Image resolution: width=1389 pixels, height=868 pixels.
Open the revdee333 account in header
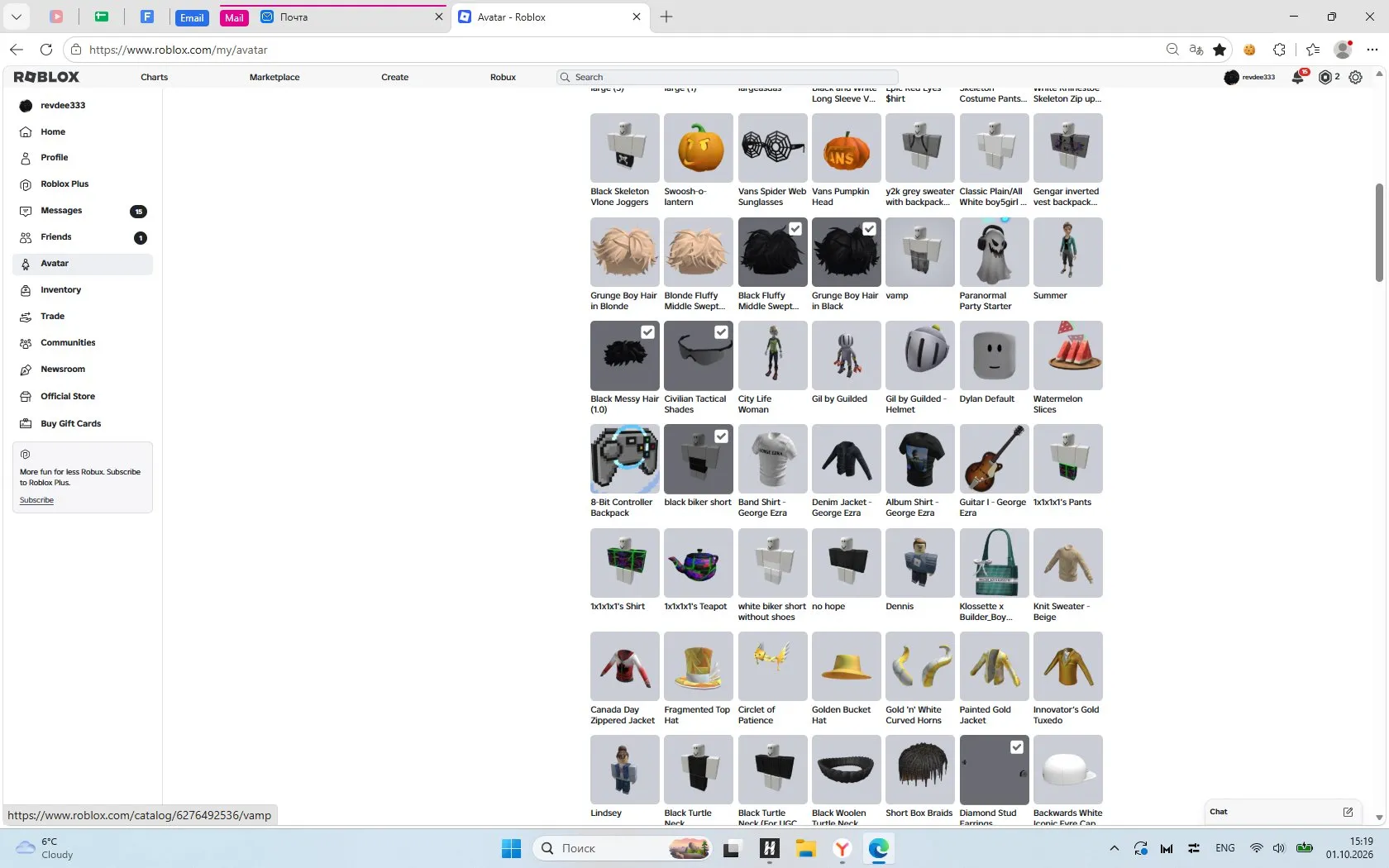[1249, 77]
